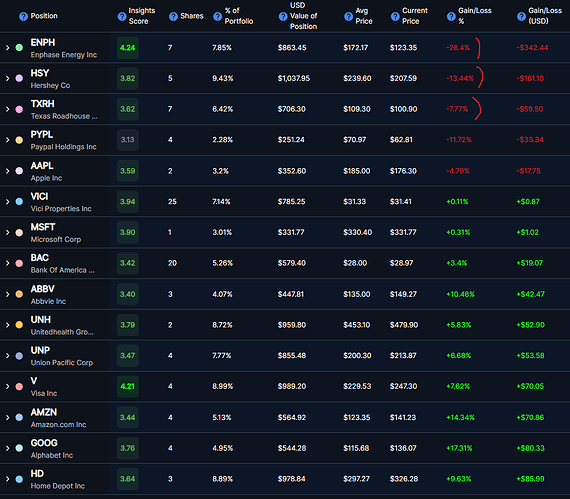Viewport: 570px width, 499px height.
Task: Click USD Value of Position help icon
Action: click(283, 16)
